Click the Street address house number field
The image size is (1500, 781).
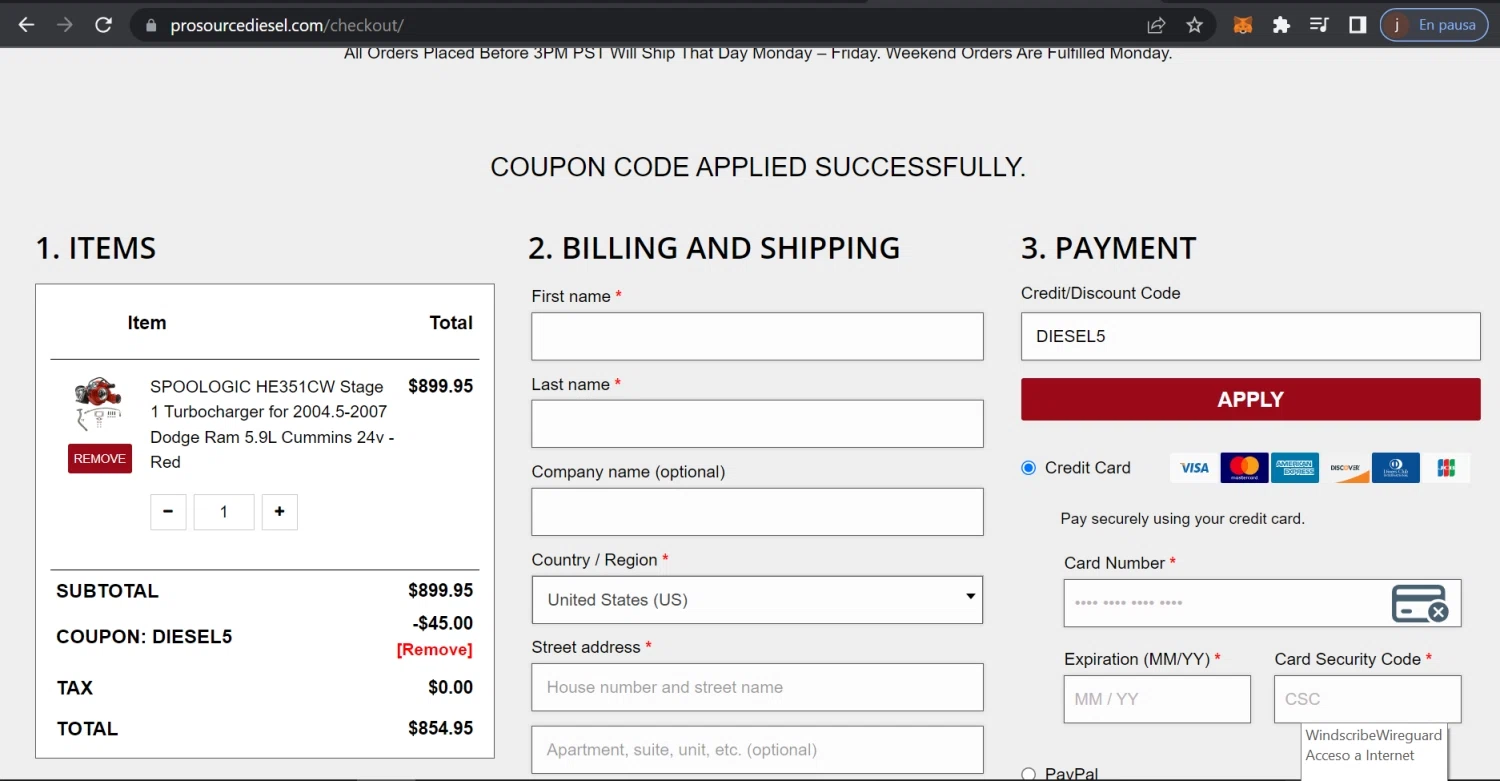[757, 687]
